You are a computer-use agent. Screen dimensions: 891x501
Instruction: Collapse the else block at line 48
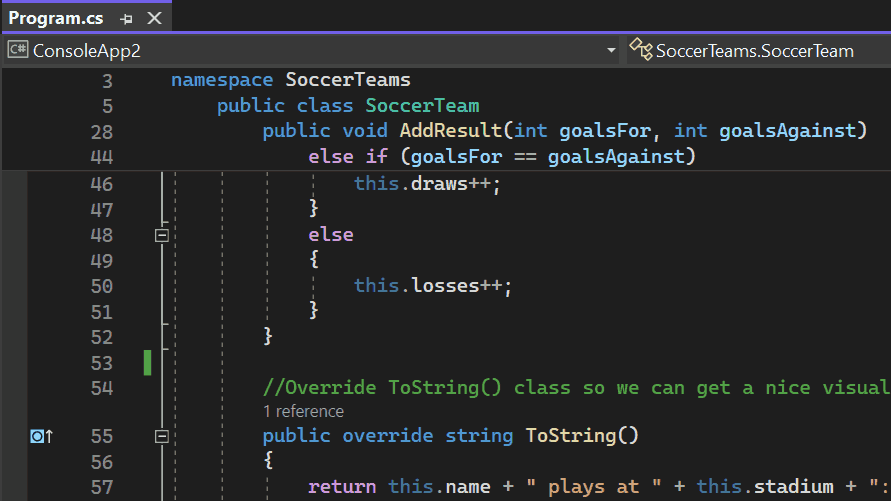click(x=162, y=235)
